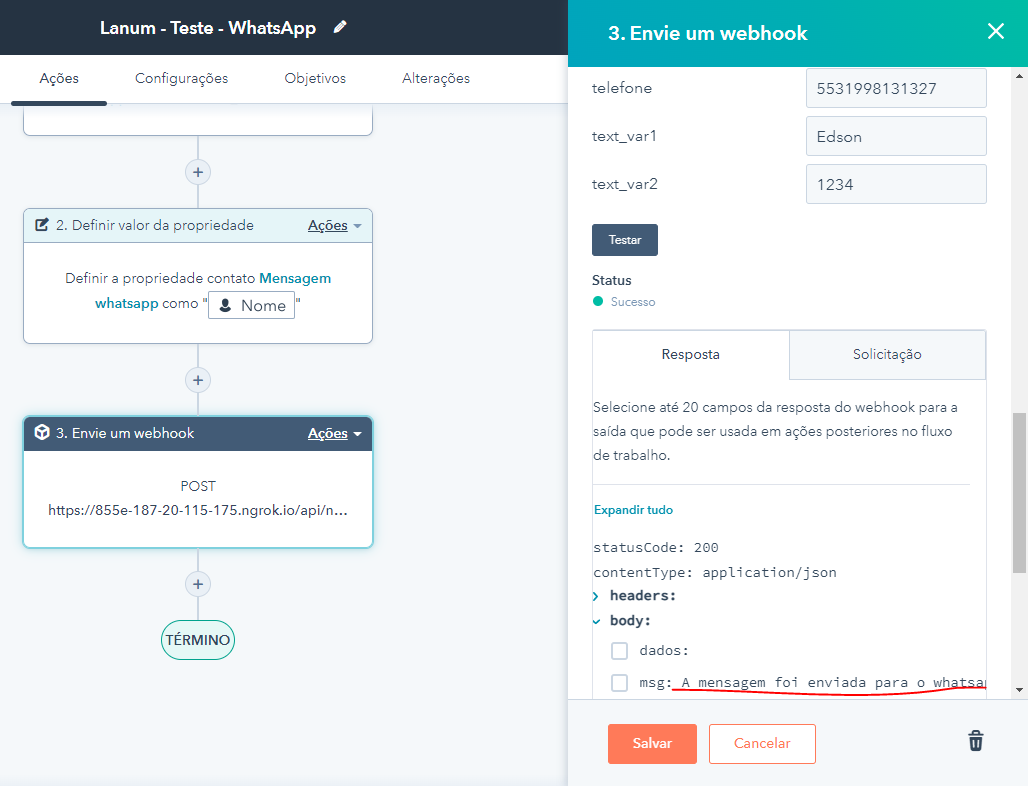This screenshot has width=1028, height=786.
Task: Click the Cancelar button
Action: pyautogui.click(x=762, y=743)
